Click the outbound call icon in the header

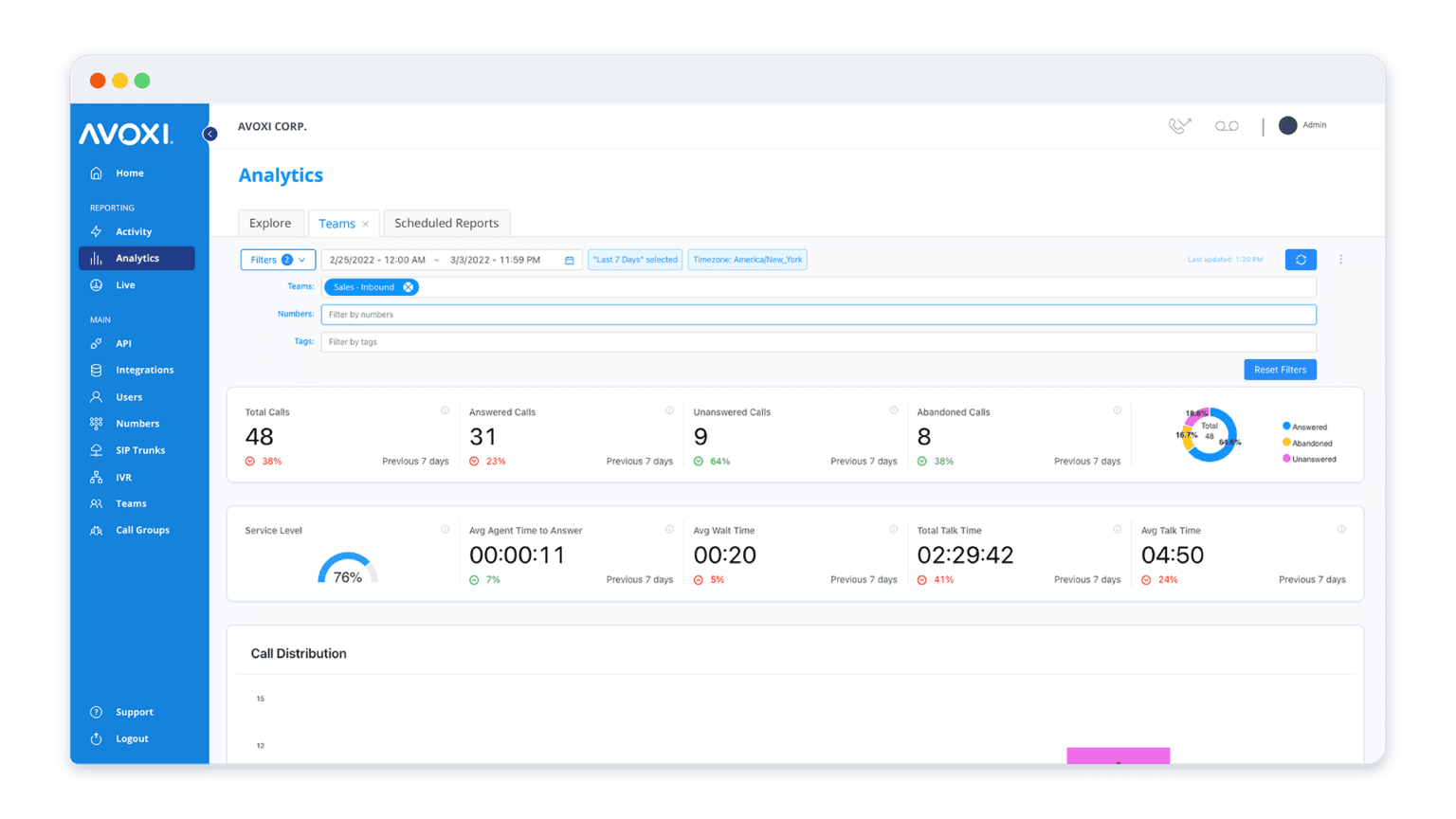1179,124
